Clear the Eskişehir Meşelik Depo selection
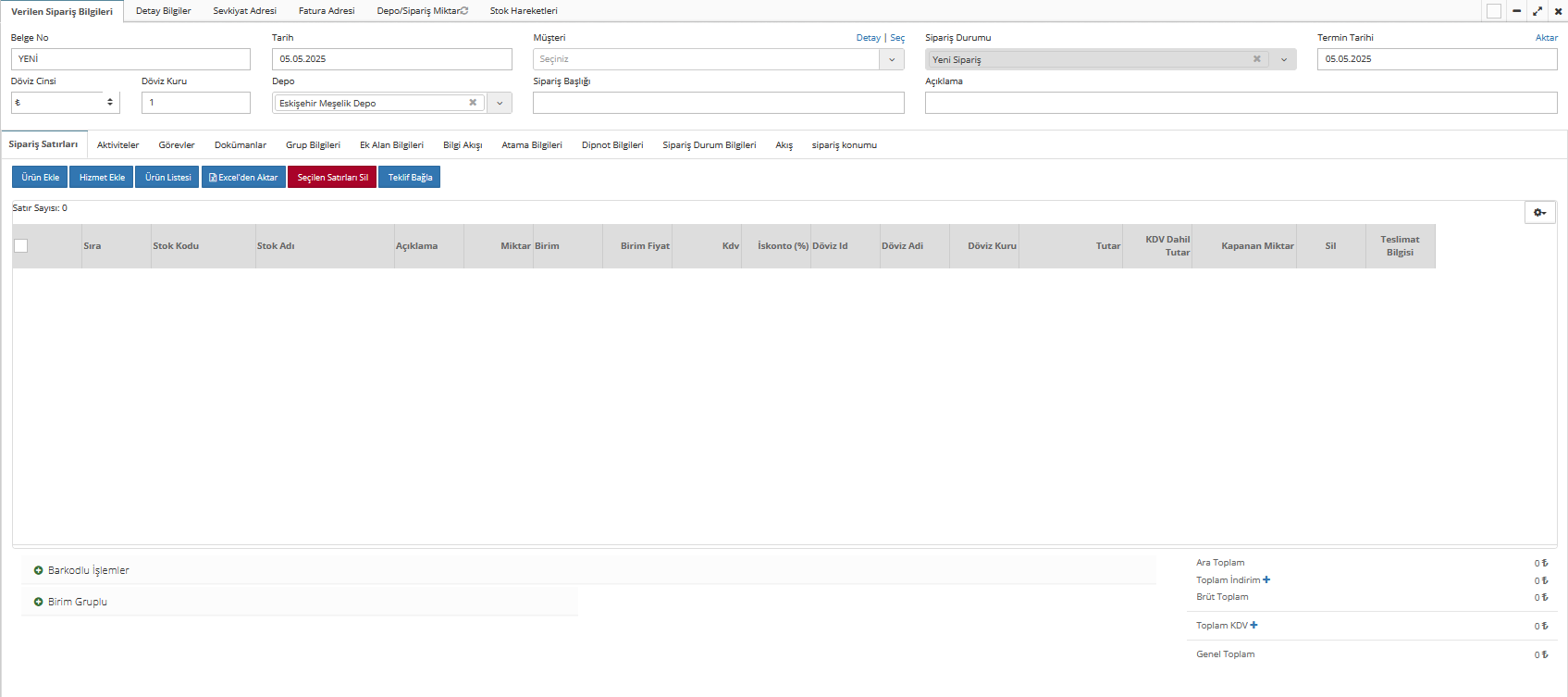 tap(473, 103)
